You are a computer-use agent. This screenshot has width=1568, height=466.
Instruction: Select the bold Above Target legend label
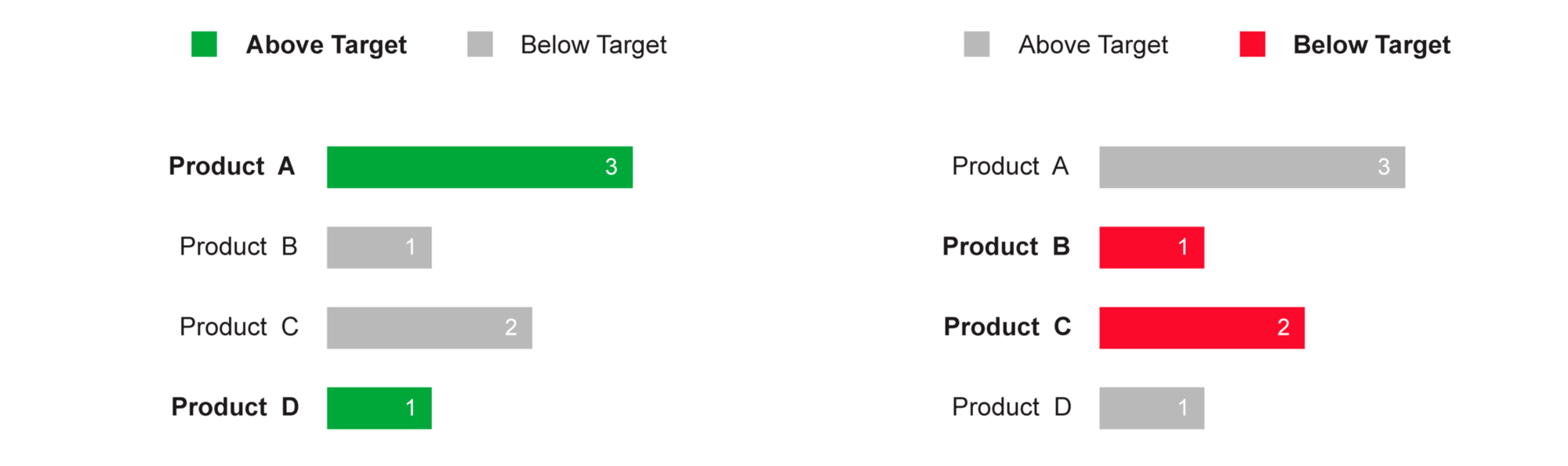point(326,45)
